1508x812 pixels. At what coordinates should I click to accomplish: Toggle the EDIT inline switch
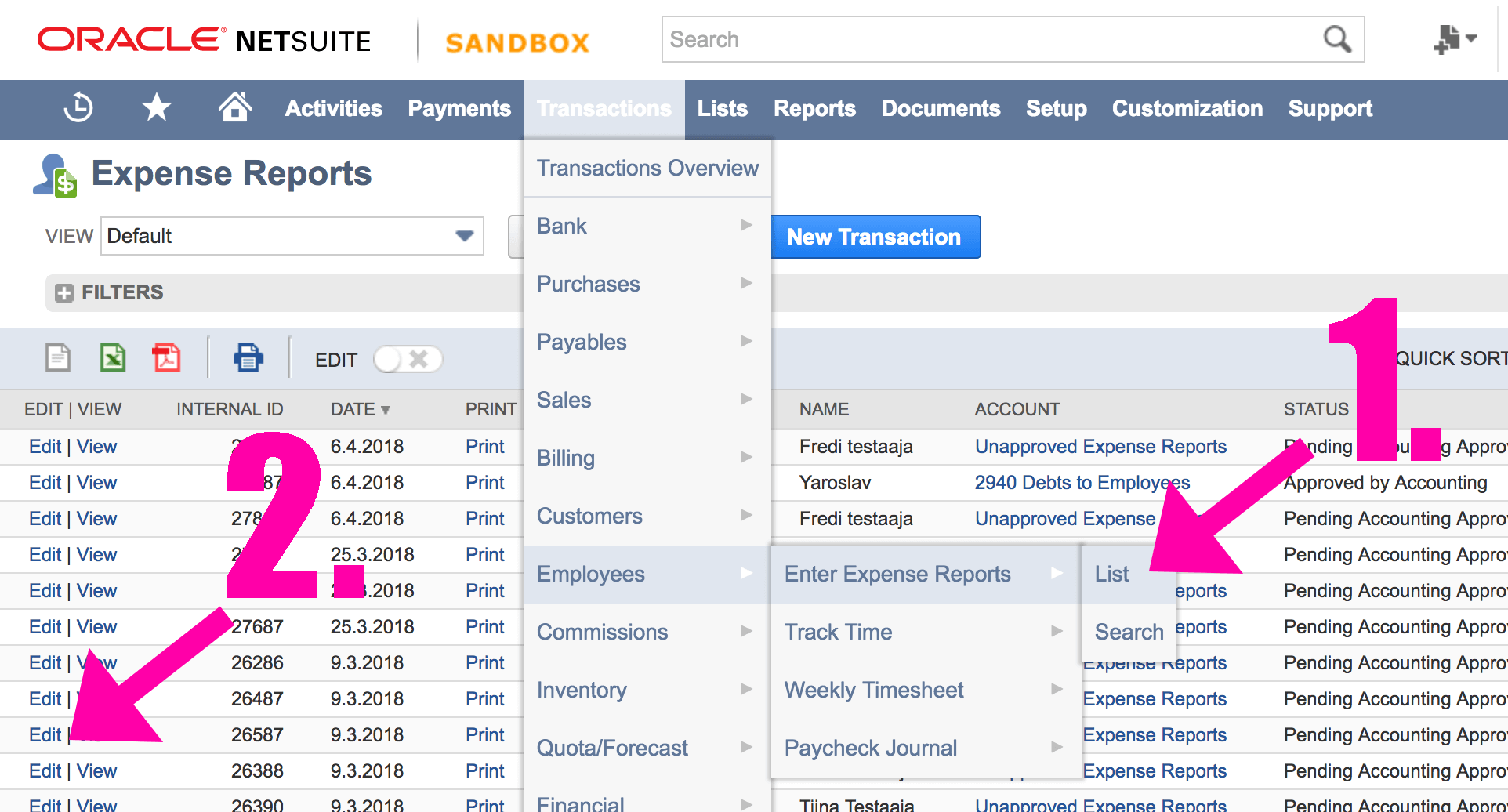coord(408,360)
